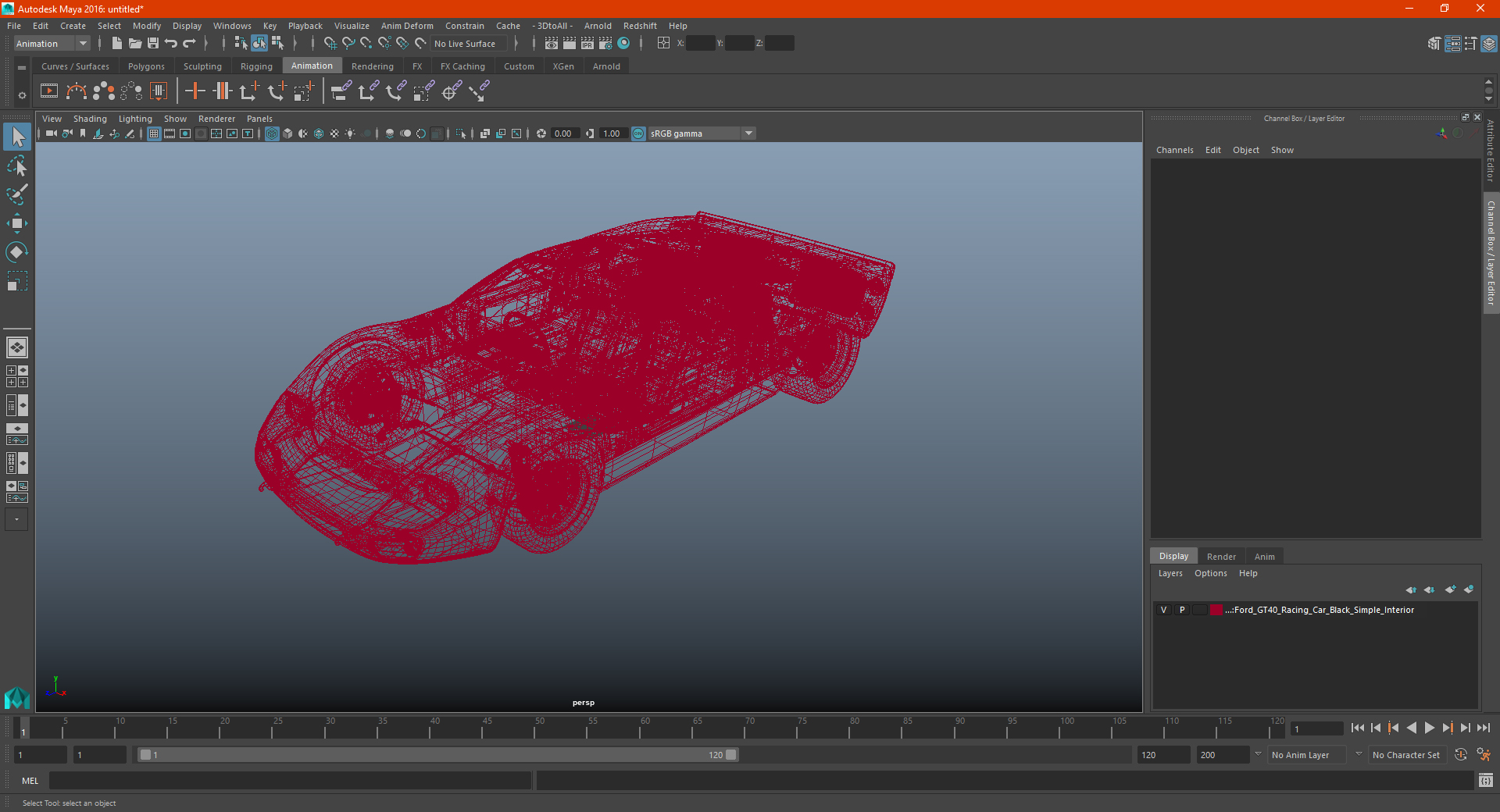Pick the Scale tool in the toolbox
The width and height of the screenshot is (1500, 812).
pos(17,280)
